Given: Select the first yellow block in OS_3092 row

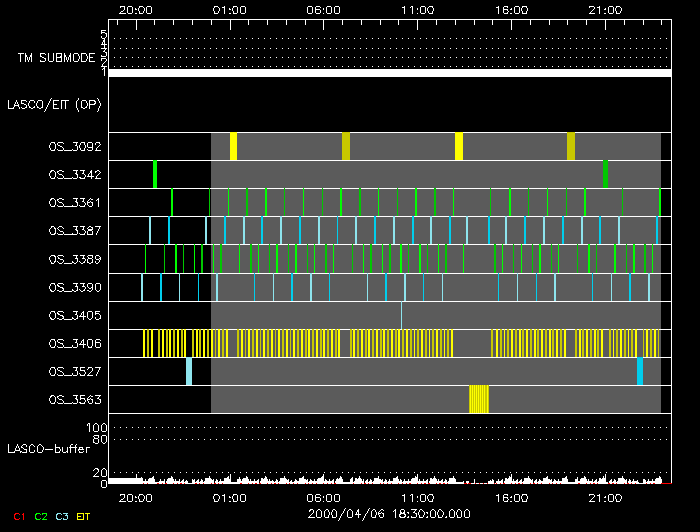Looking at the screenshot, I should [233, 146].
